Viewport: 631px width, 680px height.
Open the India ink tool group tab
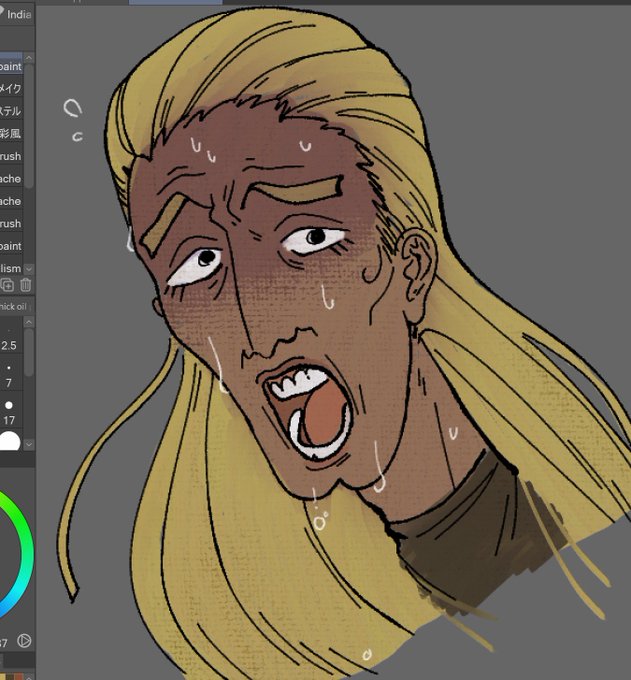coord(16,14)
